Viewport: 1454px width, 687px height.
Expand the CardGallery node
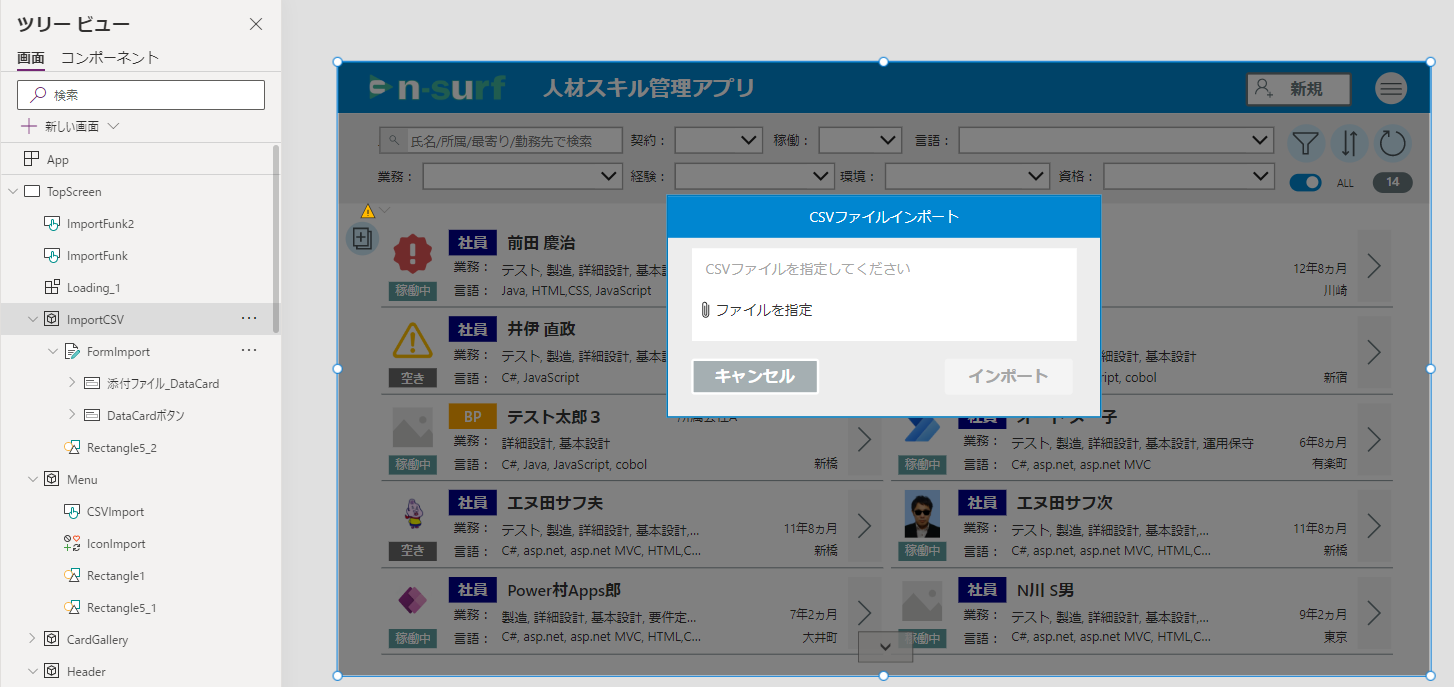pyautogui.click(x=32, y=639)
